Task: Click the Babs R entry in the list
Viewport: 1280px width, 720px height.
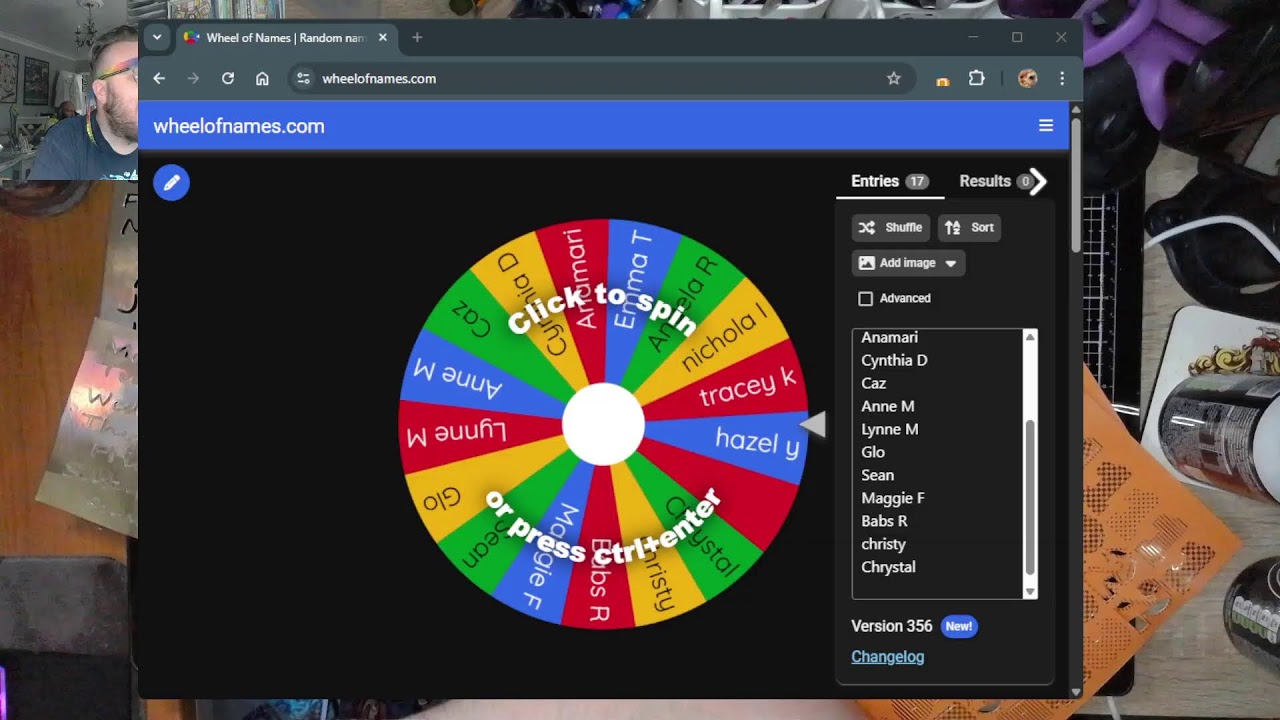Action: 884,521
